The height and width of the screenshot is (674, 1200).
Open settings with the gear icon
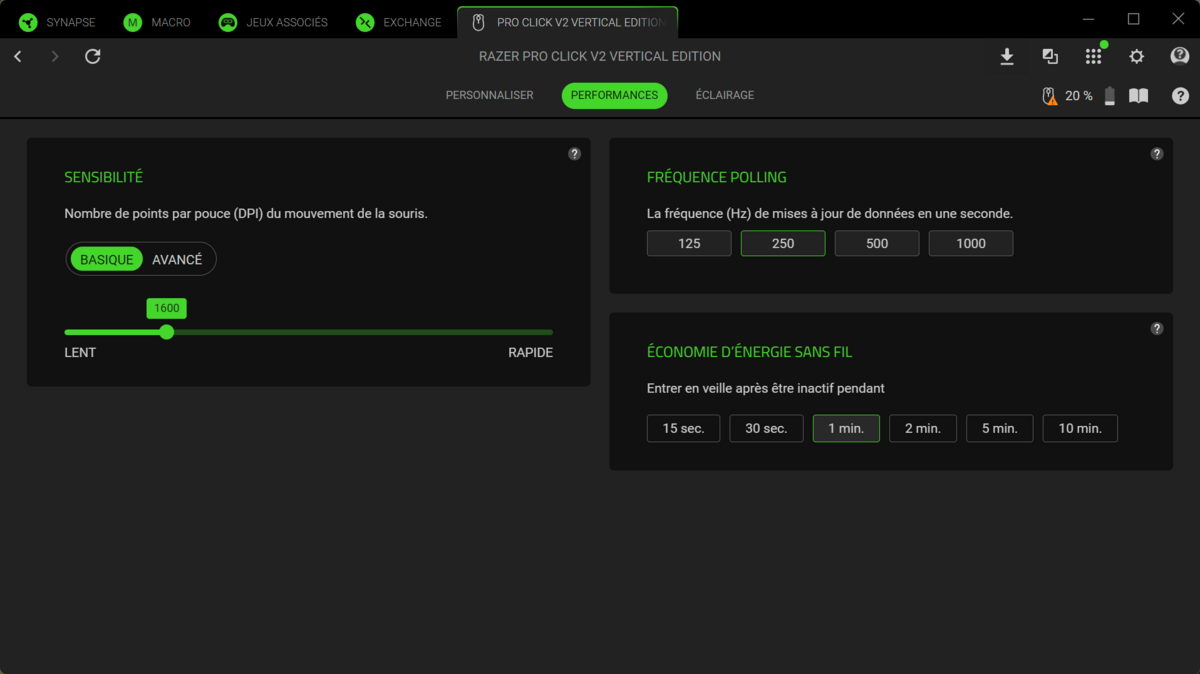(1137, 57)
